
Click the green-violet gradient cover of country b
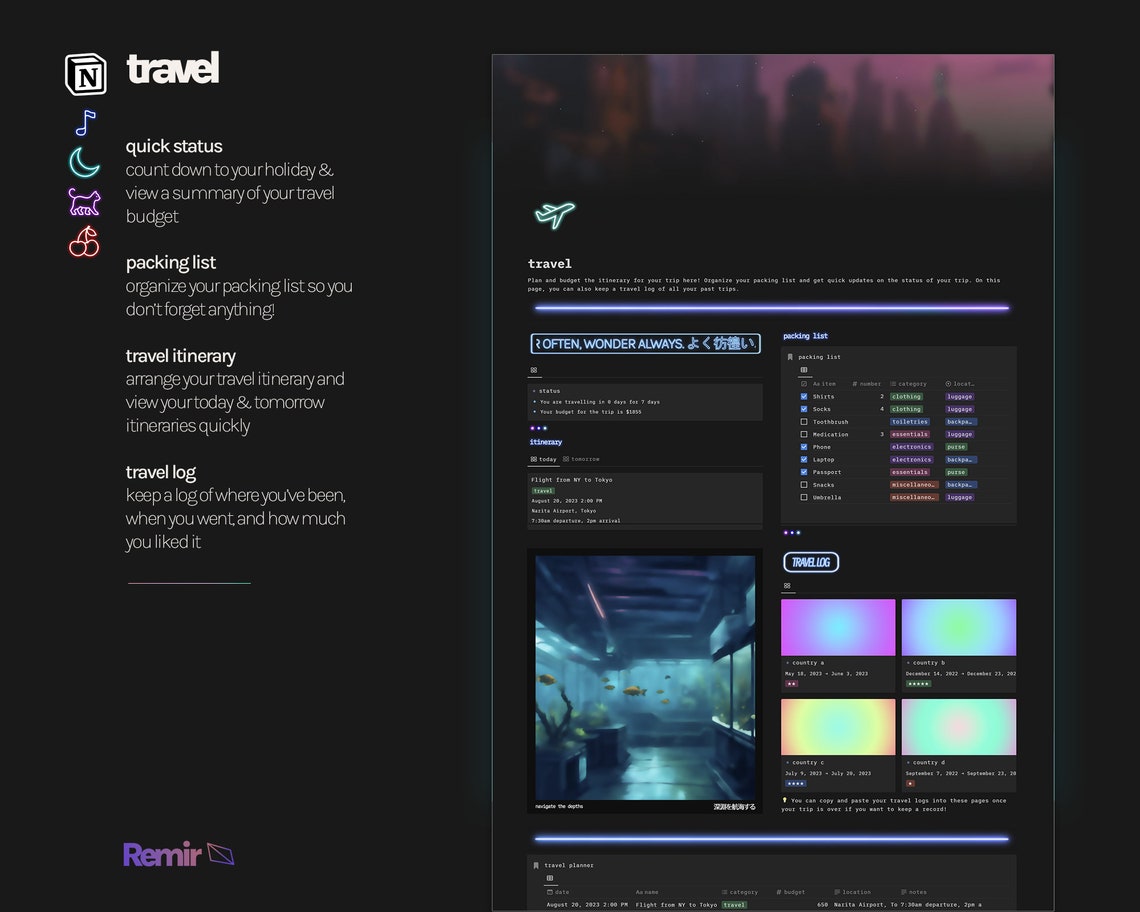tap(959, 628)
